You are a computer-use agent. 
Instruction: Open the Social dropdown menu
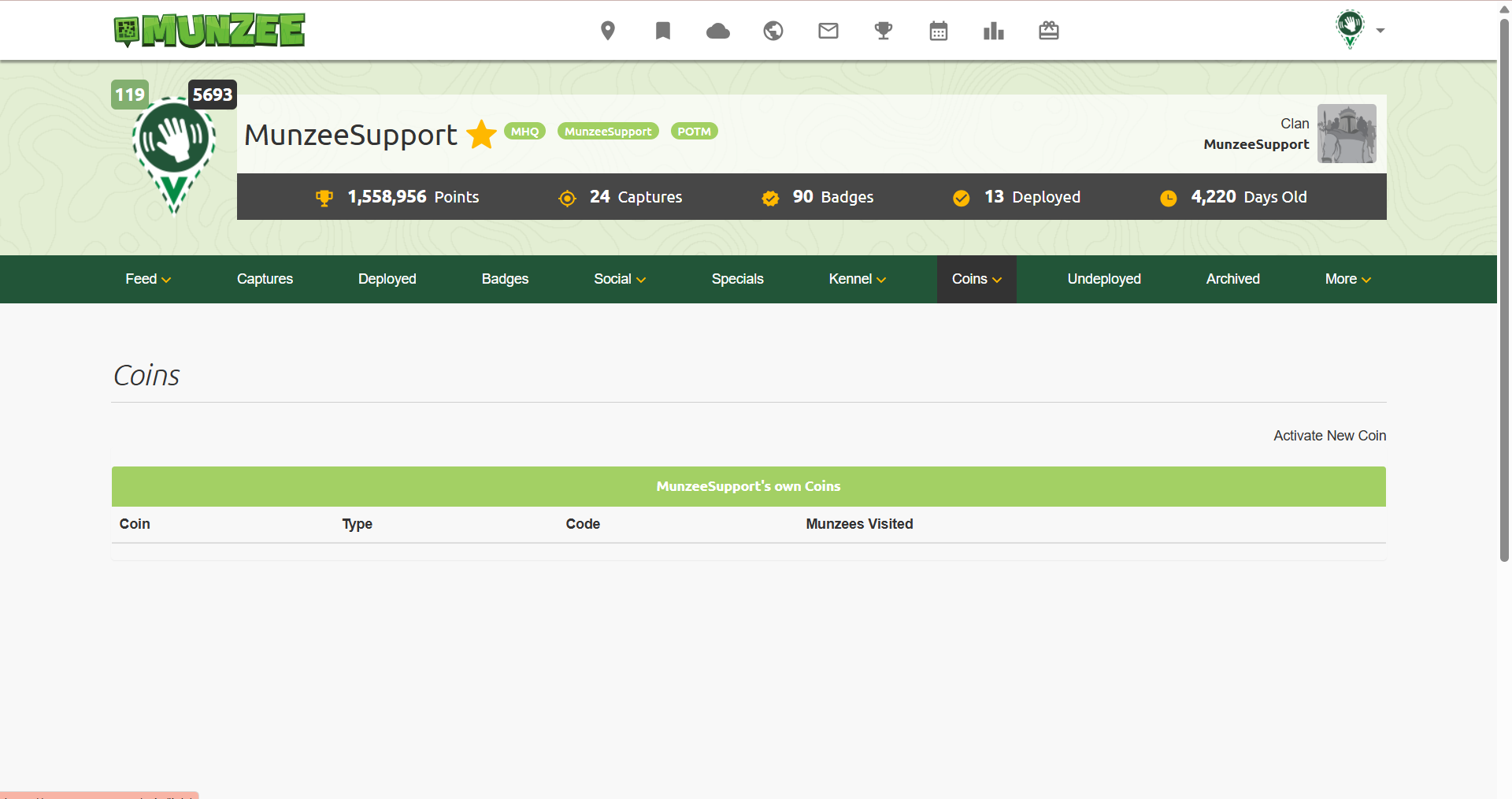click(620, 279)
